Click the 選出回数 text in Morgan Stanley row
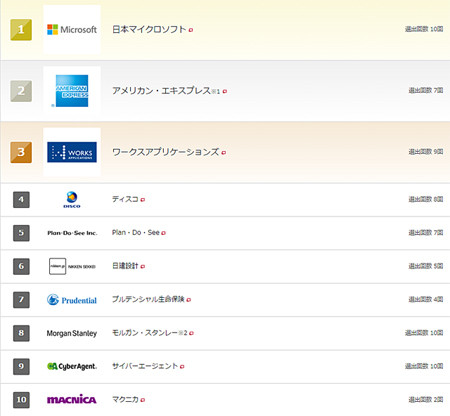The width and height of the screenshot is (450, 416). click(424, 333)
